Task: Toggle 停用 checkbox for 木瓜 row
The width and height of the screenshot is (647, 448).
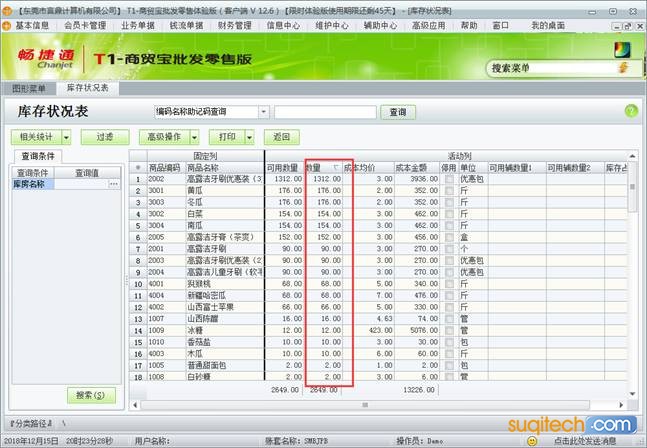Action: (449, 354)
